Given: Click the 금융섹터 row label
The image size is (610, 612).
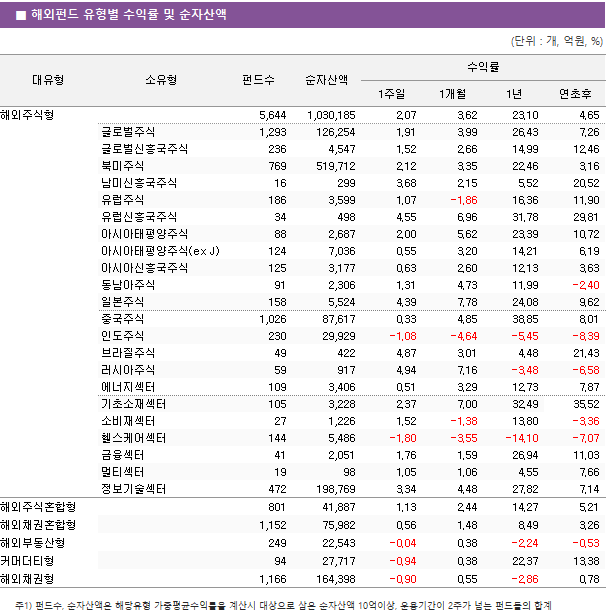Looking at the screenshot, I should 123,455.
